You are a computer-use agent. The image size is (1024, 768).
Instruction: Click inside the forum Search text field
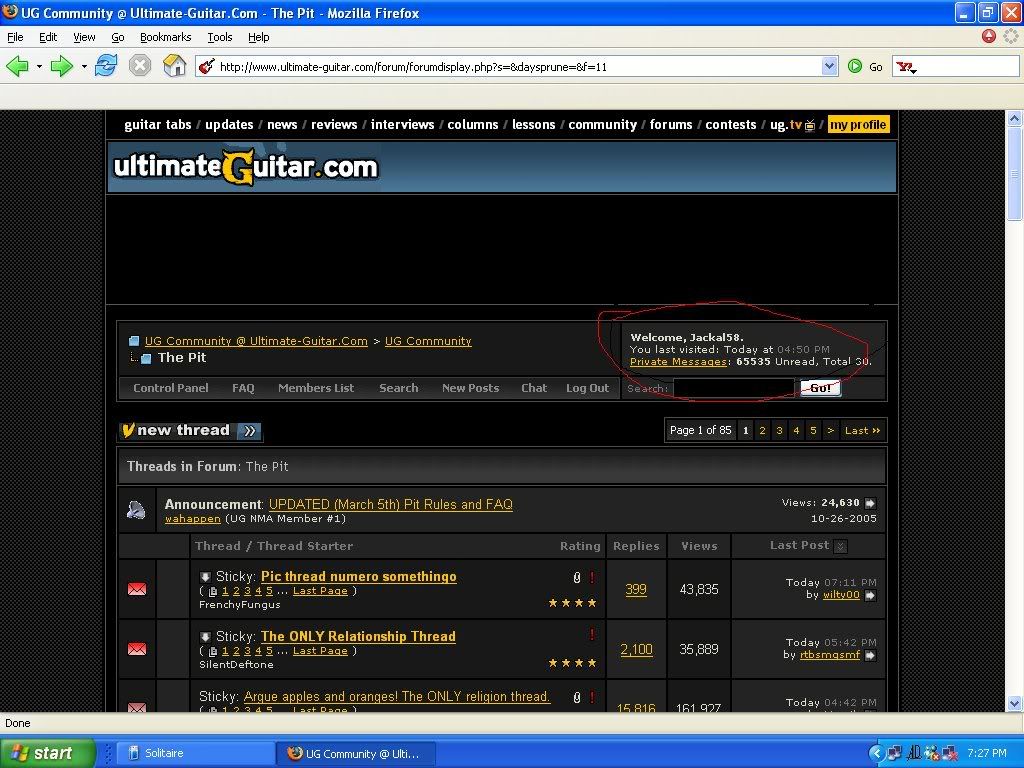(735, 388)
